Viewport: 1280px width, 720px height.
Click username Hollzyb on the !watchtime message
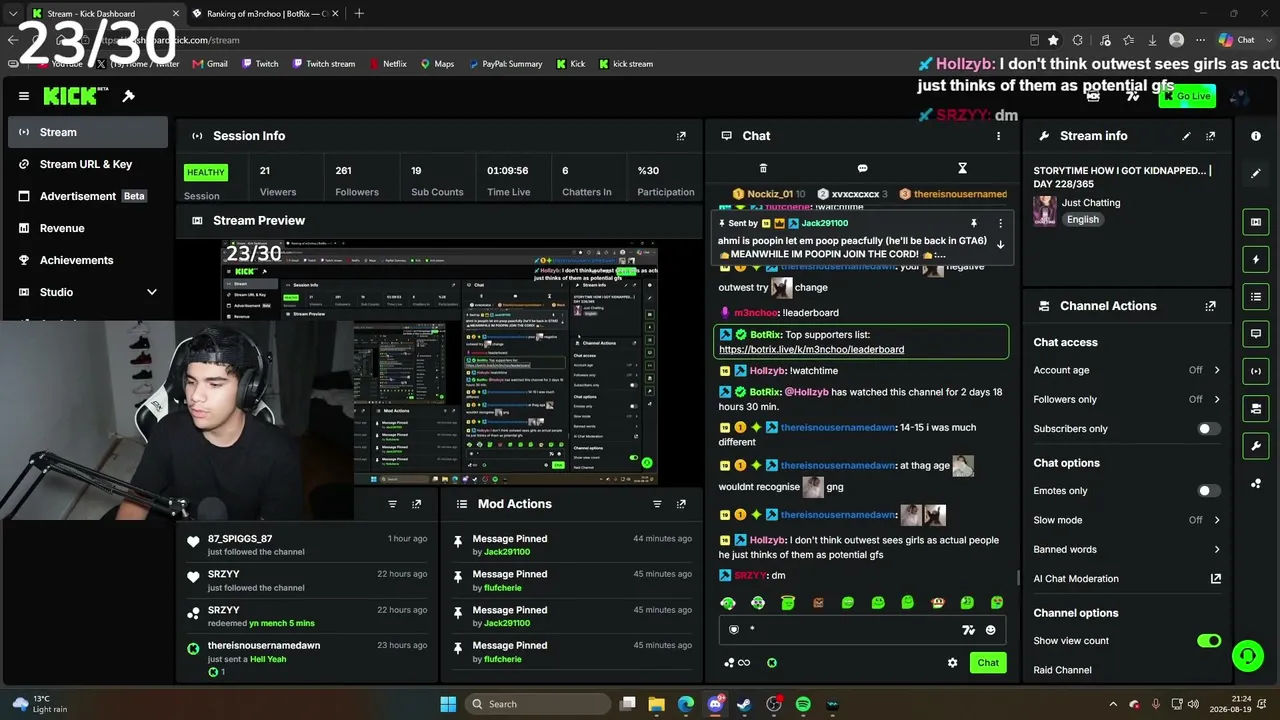[x=767, y=371]
